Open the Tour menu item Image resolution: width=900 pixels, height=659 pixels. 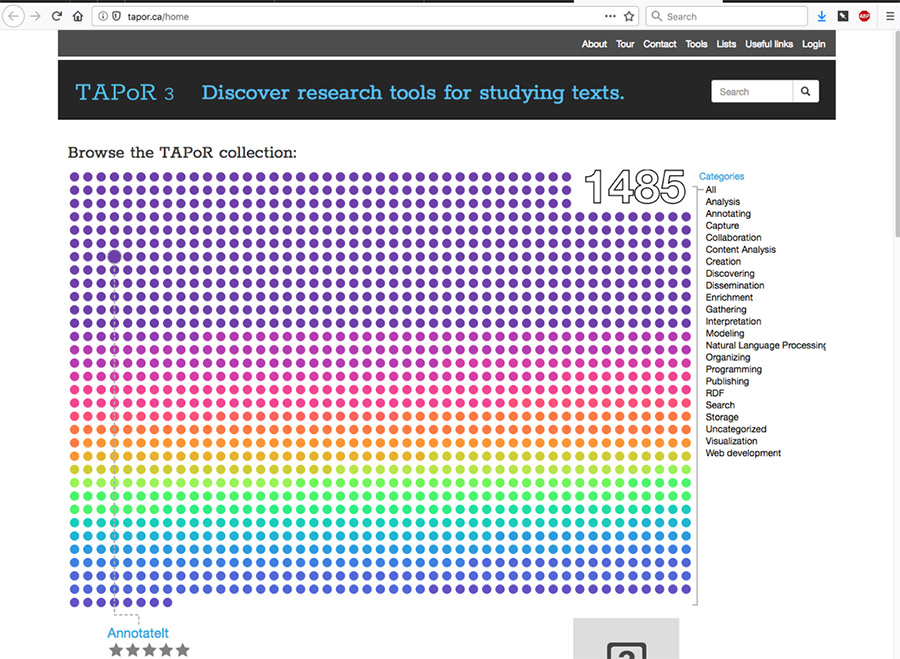625,44
